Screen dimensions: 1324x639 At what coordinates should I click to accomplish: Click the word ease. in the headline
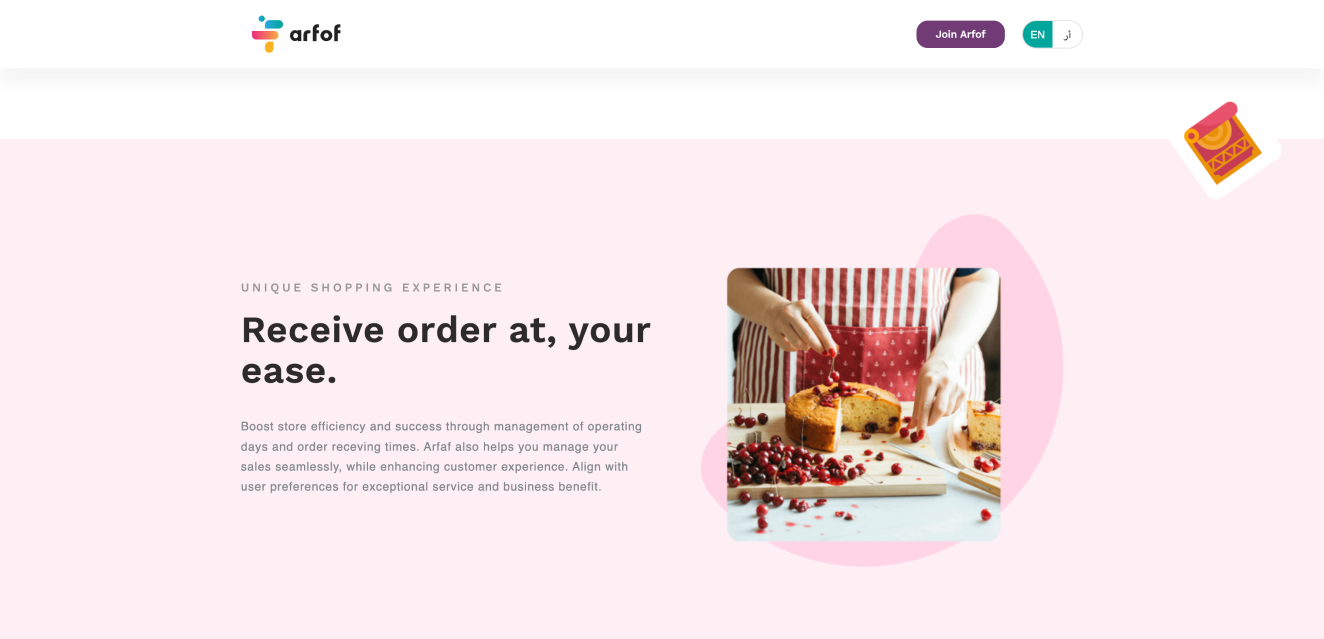[x=289, y=372]
